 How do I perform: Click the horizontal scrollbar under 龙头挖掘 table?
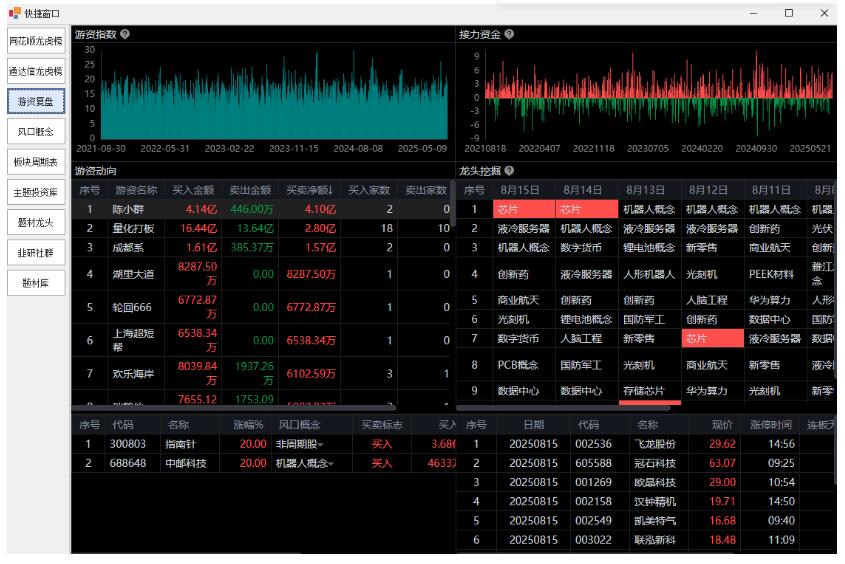pos(564,408)
